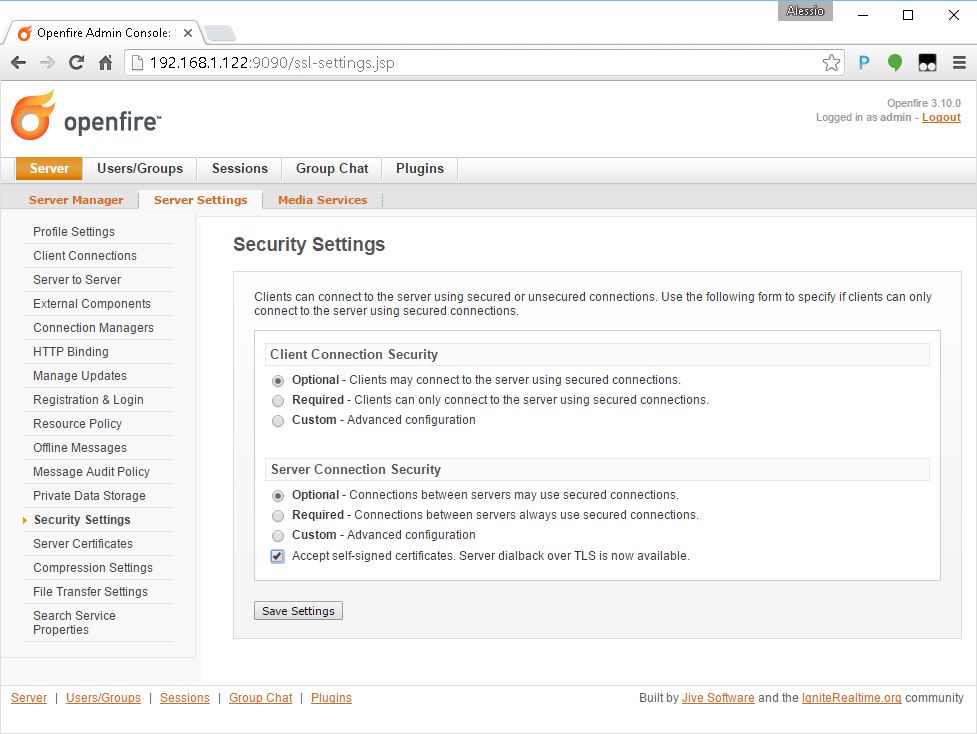Viewport: 977px width, 734px height.
Task: Uncheck Accept self-signed certificates
Action: pos(278,556)
